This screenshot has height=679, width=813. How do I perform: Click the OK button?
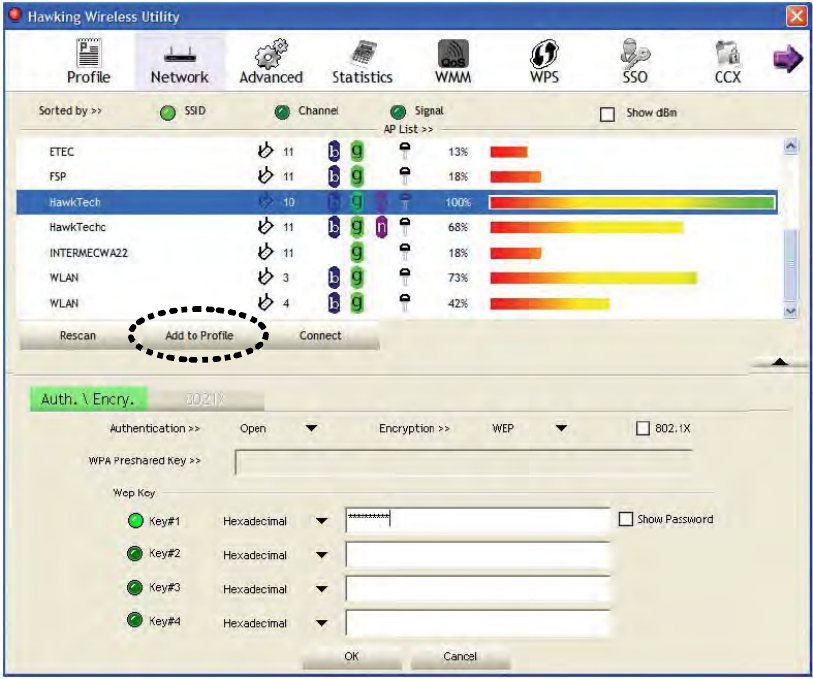point(352,656)
